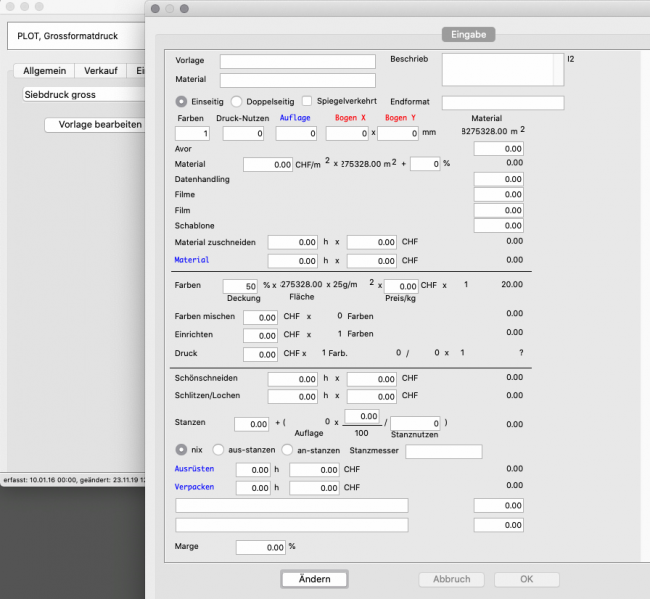Pick the an-stanzen radio option
The image size is (650, 599).
click(288, 450)
